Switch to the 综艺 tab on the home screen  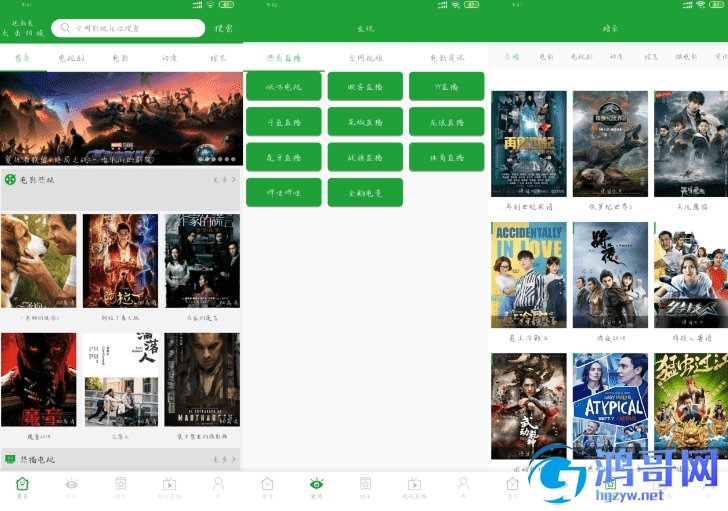(x=218, y=58)
